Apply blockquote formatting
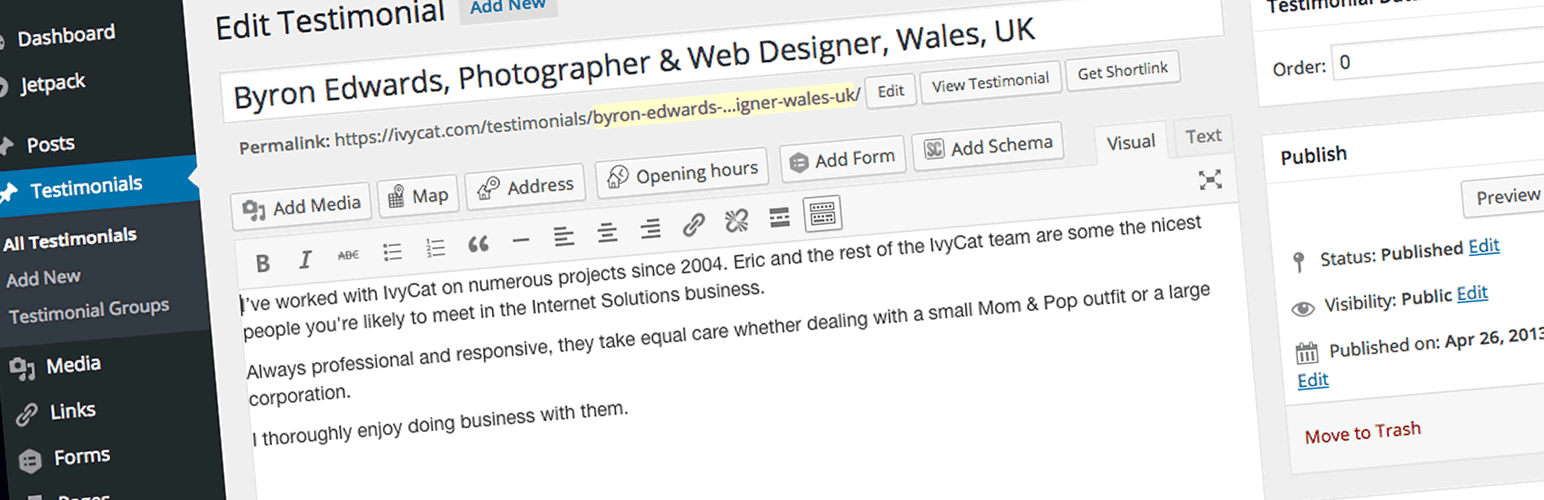 (478, 244)
